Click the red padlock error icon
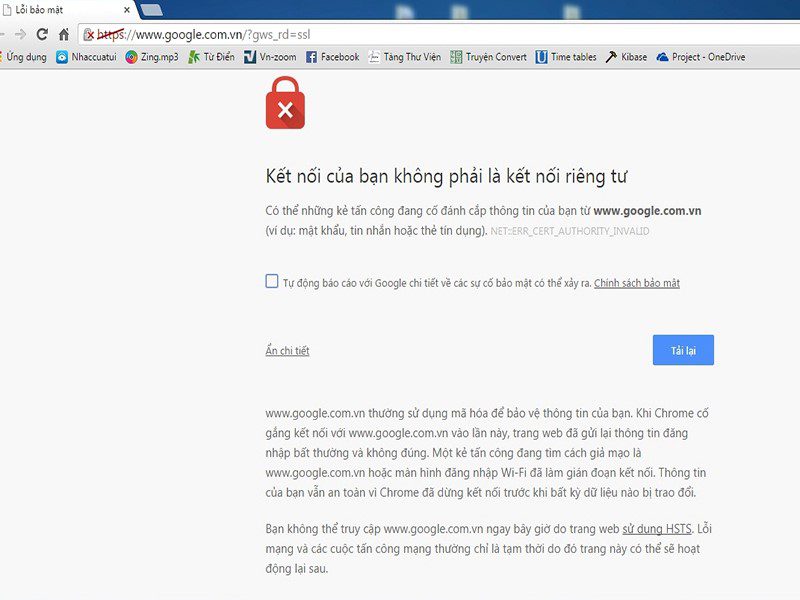This screenshot has width=800, height=600. point(285,103)
